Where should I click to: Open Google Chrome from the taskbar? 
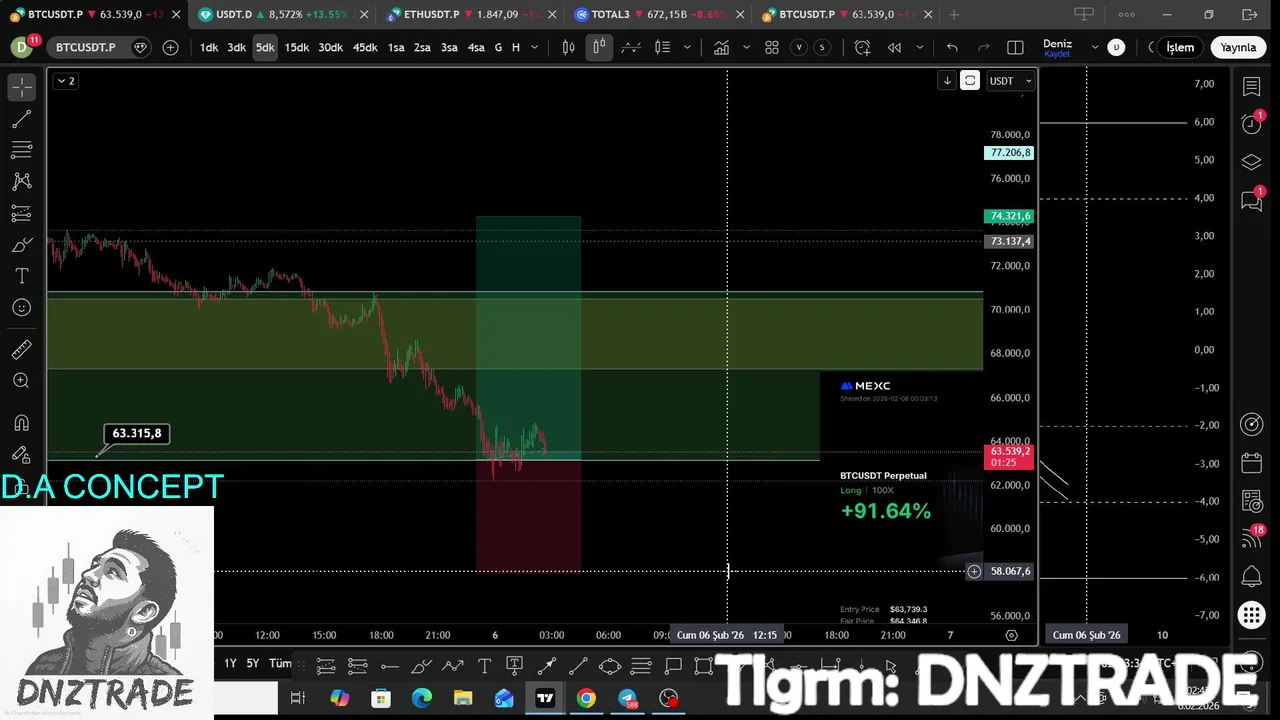[x=586, y=698]
